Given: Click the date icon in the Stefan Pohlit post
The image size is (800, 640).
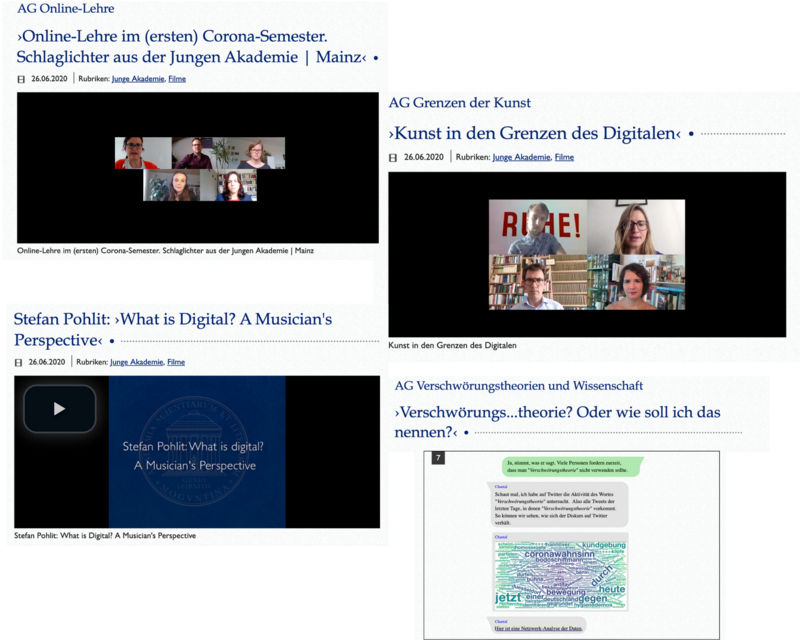Looking at the screenshot, I should 19,363.
